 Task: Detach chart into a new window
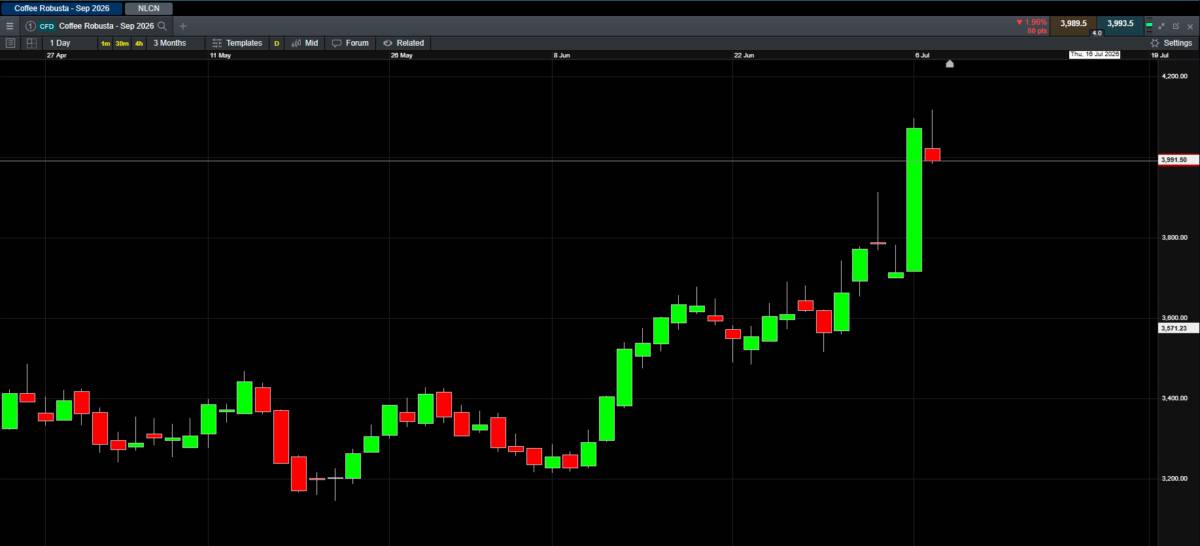[1176, 26]
